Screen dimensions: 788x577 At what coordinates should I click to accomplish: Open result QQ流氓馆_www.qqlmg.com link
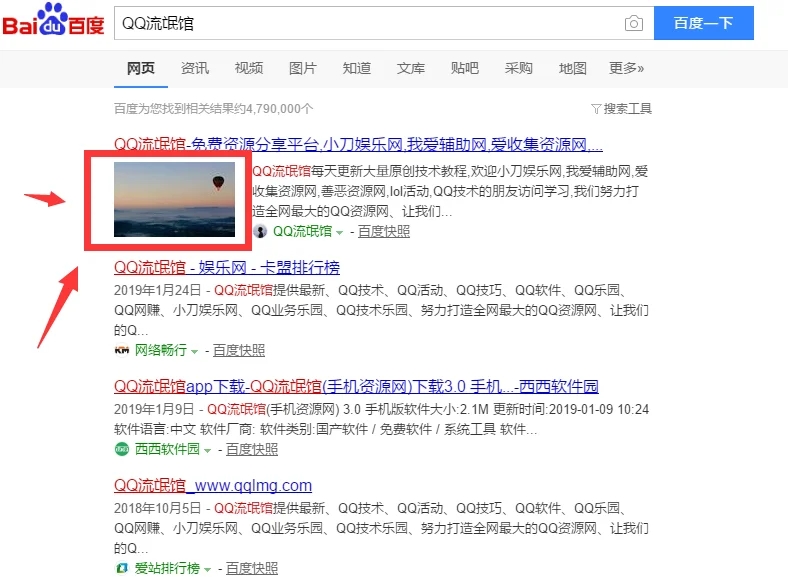(213, 486)
